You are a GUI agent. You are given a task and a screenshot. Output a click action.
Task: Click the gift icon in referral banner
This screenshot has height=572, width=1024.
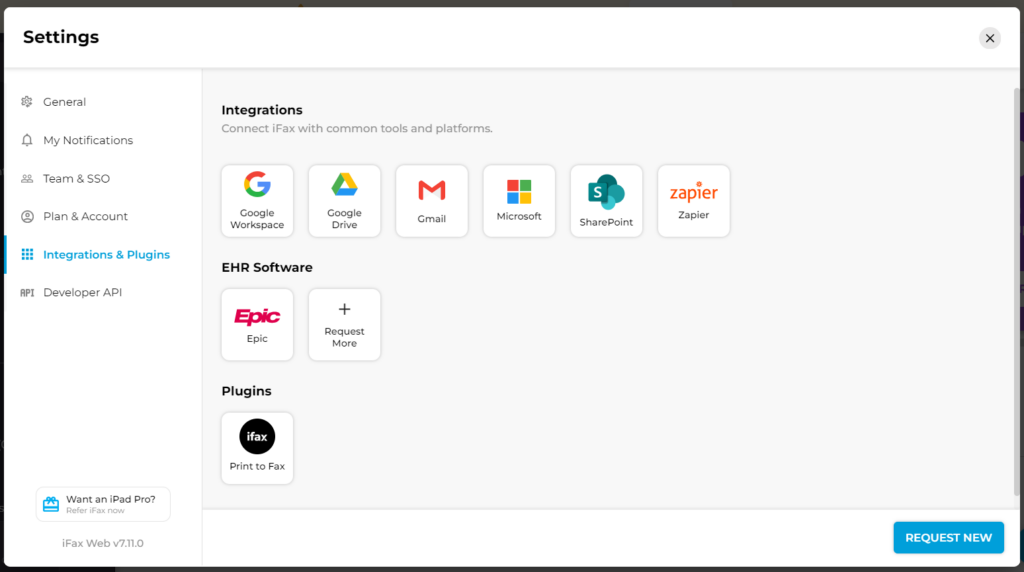[51, 504]
